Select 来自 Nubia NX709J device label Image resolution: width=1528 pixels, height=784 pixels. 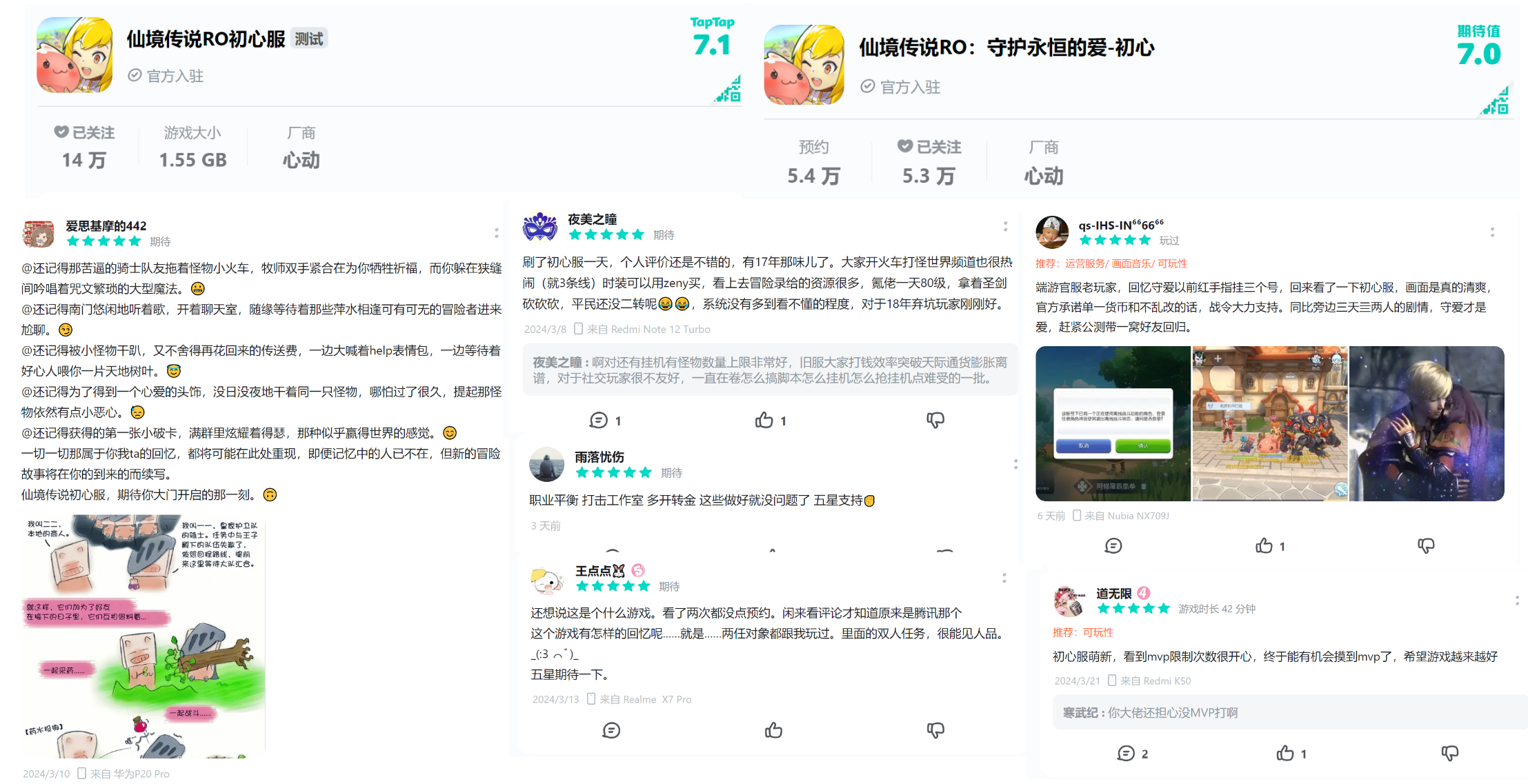point(1121,515)
